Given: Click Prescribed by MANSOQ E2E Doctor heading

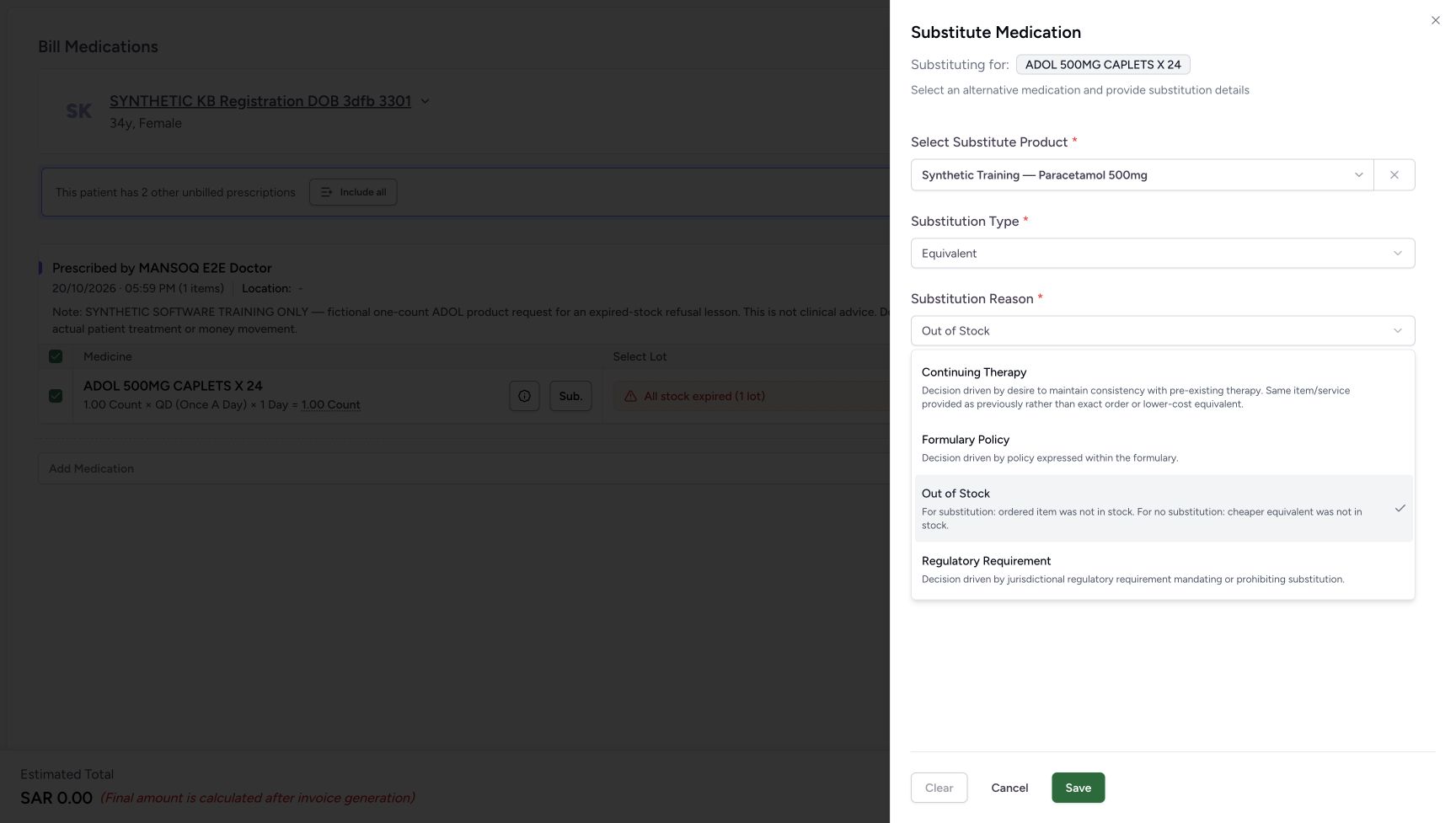Looking at the screenshot, I should tap(162, 268).
